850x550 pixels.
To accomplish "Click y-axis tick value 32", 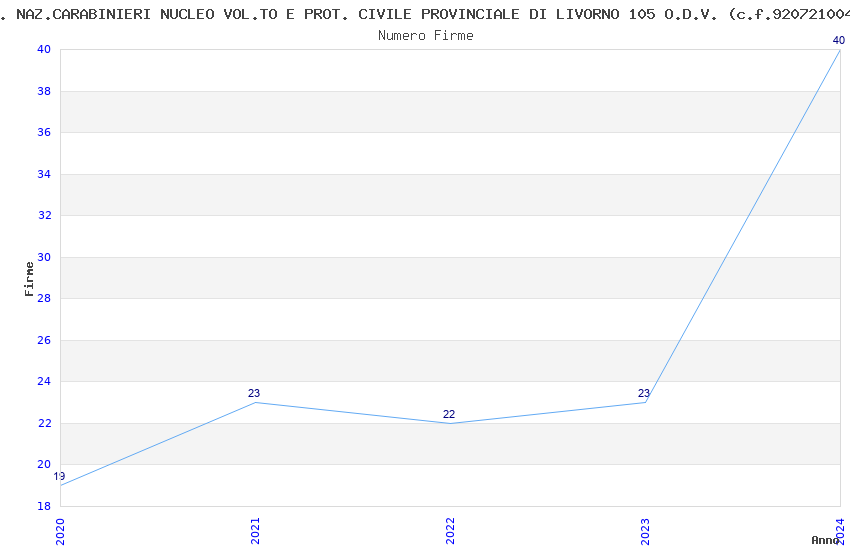I will point(44,215).
